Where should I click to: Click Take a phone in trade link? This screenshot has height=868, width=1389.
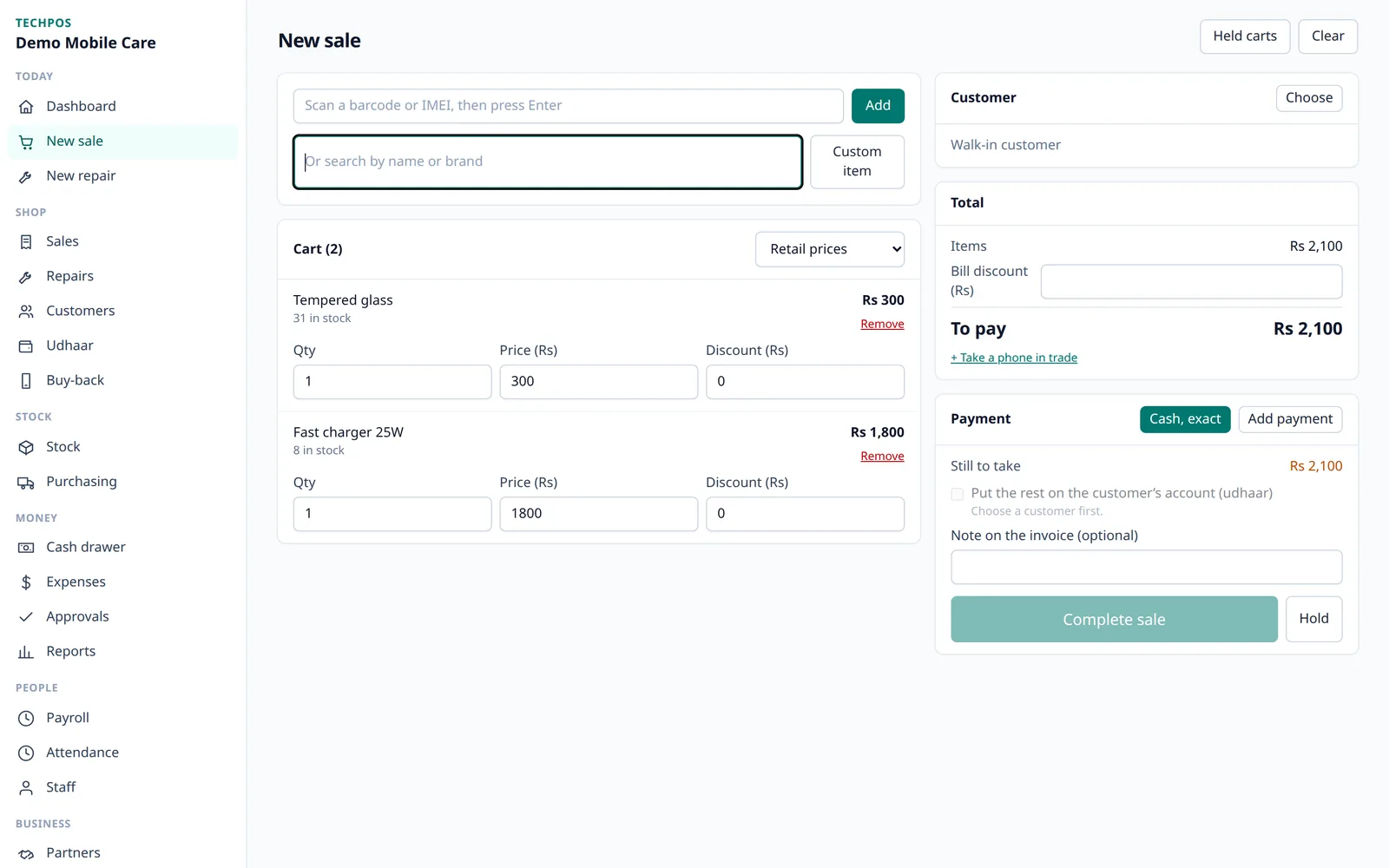(1014, 358)
